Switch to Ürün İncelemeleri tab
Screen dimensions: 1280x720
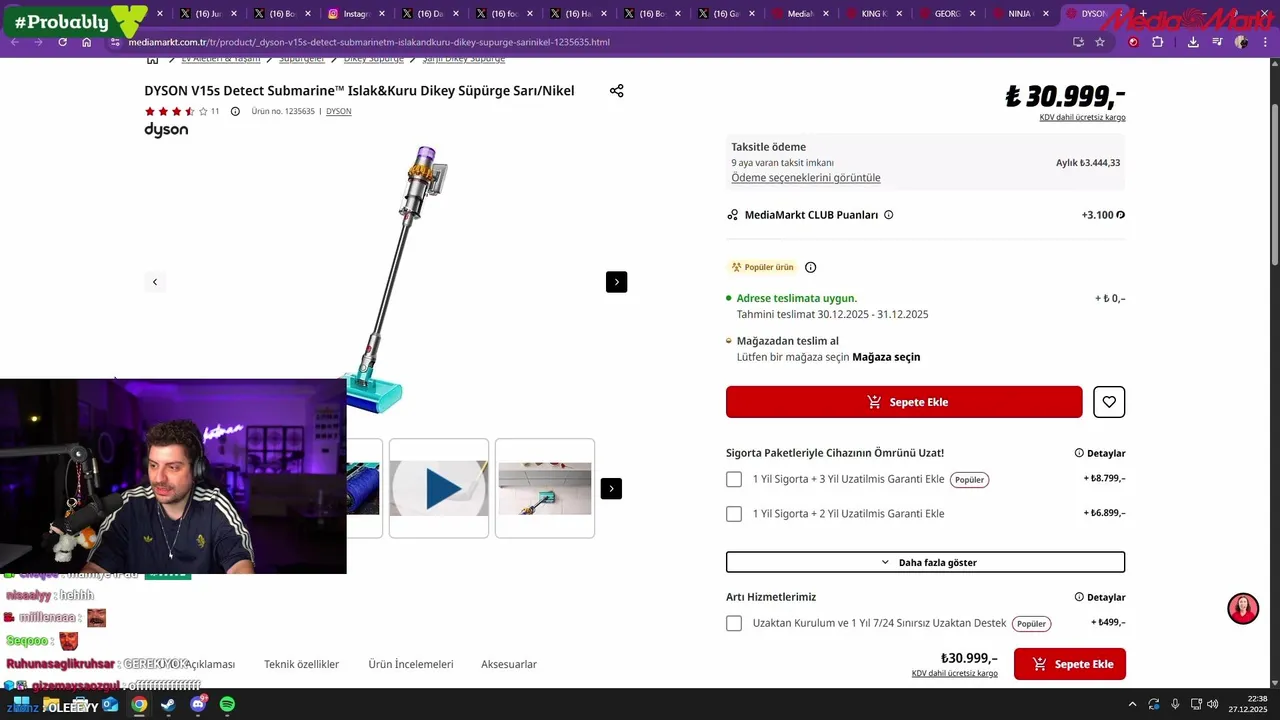[410, 664]
